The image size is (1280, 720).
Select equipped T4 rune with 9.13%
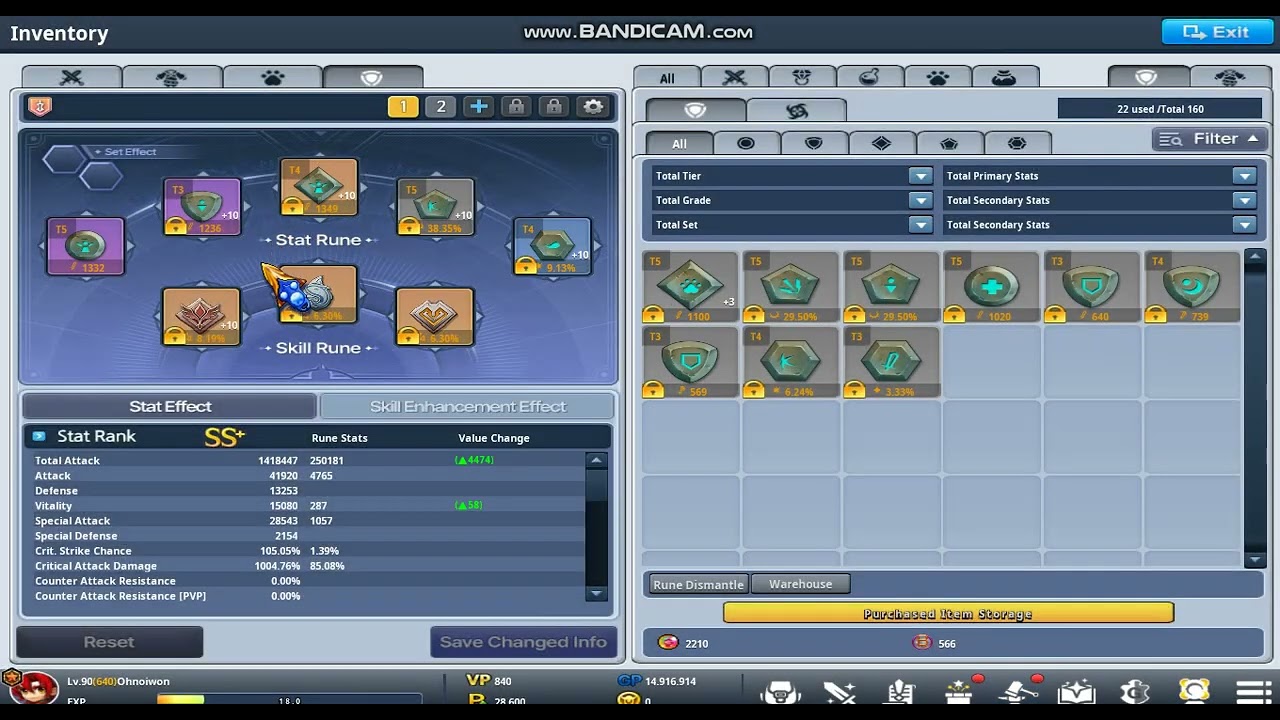pos(552,246)
